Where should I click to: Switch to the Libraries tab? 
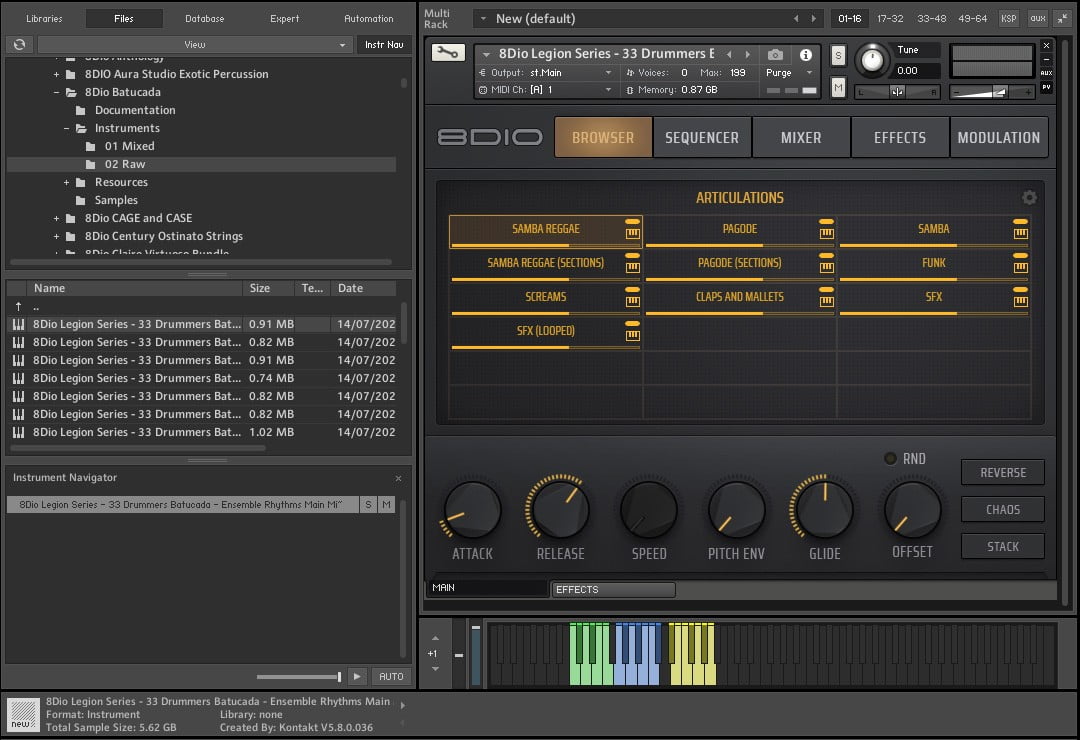[44, 19]
